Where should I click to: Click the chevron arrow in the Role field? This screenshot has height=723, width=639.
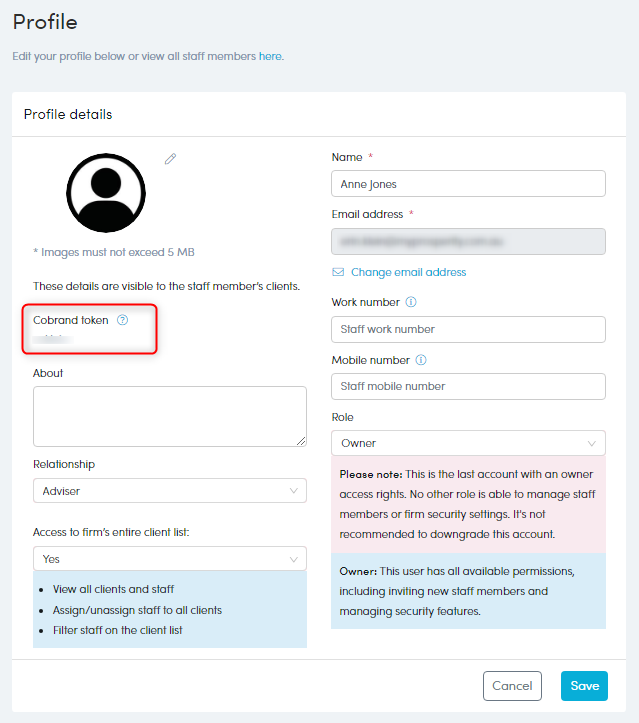point(592,444)
